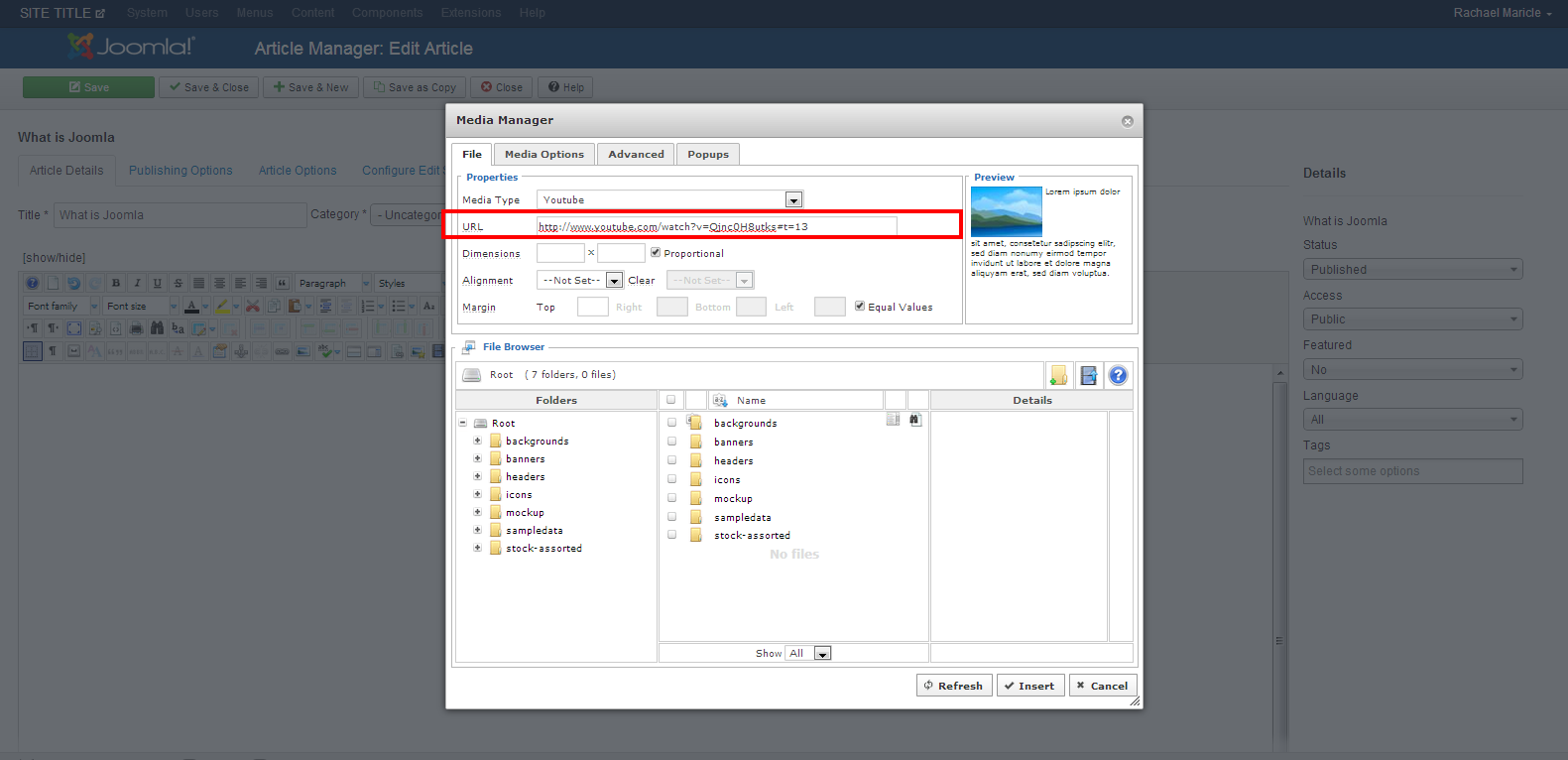The height and width of the screenshot is (760, 1568).
Task: Click the Upload icon in File Browser
Action: (x=1088, y=375)
